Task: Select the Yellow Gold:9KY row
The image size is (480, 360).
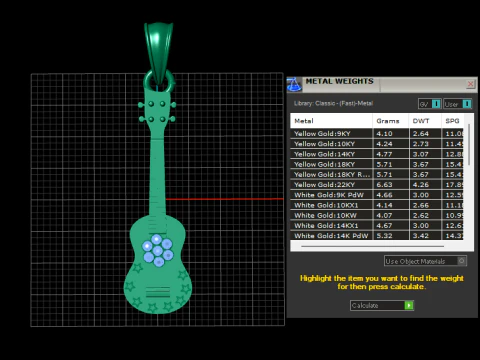Action: [377, 134]
